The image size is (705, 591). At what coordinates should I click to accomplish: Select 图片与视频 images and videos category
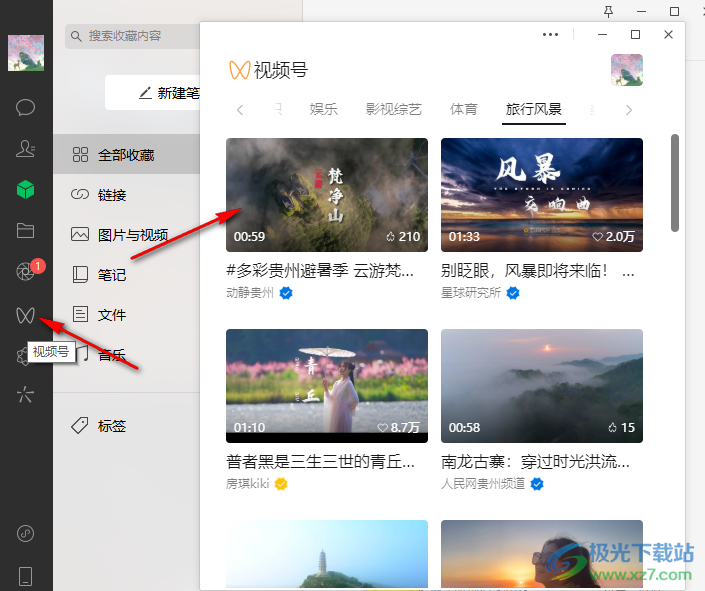(126, 235)
